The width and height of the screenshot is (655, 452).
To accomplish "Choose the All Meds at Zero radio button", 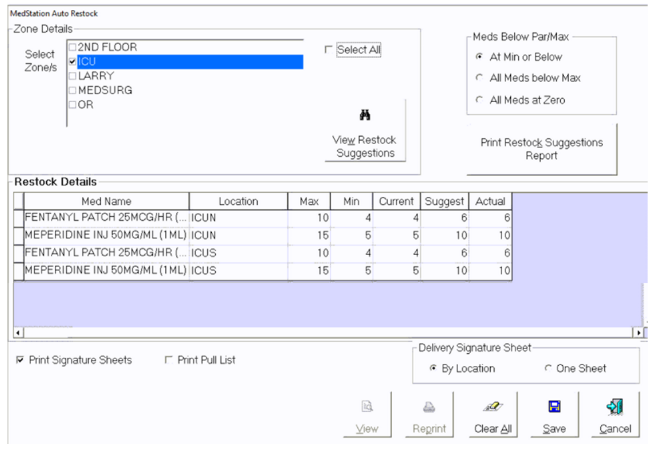I will click(480, 100).
